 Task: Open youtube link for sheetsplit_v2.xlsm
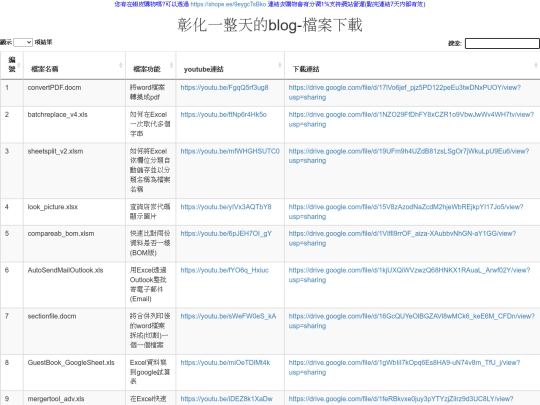230,151
